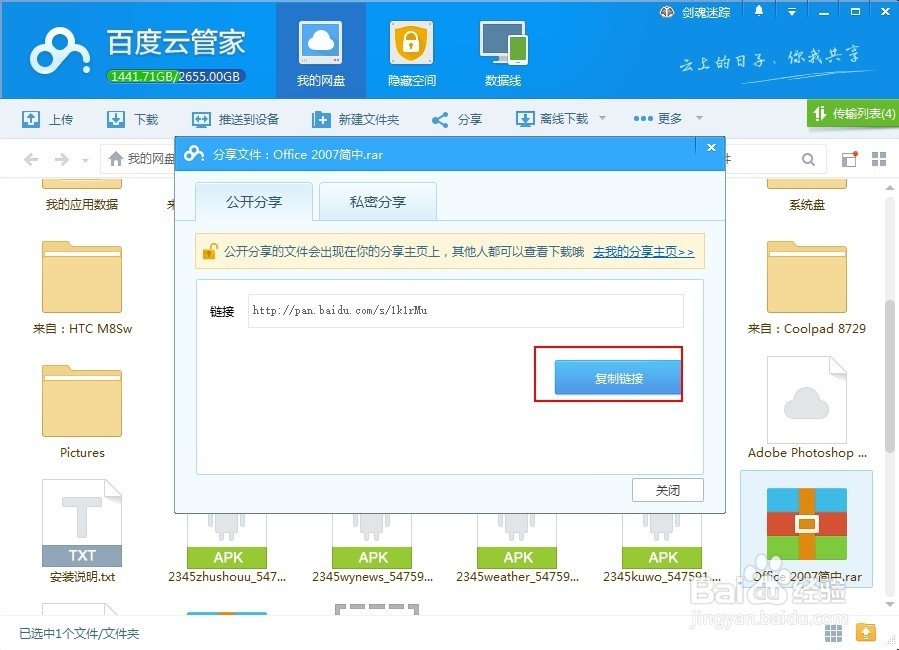Click the 我的网盘 home breadcrumb
Viewport: 899px width, 650px height.
tap(141, 158)
